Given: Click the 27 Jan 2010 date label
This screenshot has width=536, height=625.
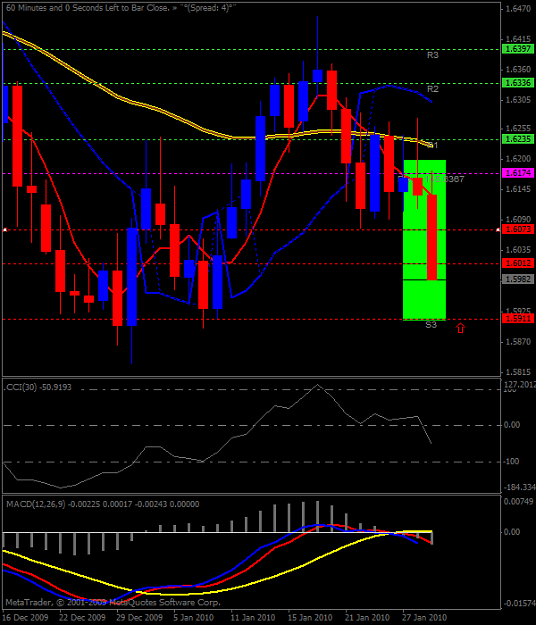Looking at the screenshot, I should (424, 617).
